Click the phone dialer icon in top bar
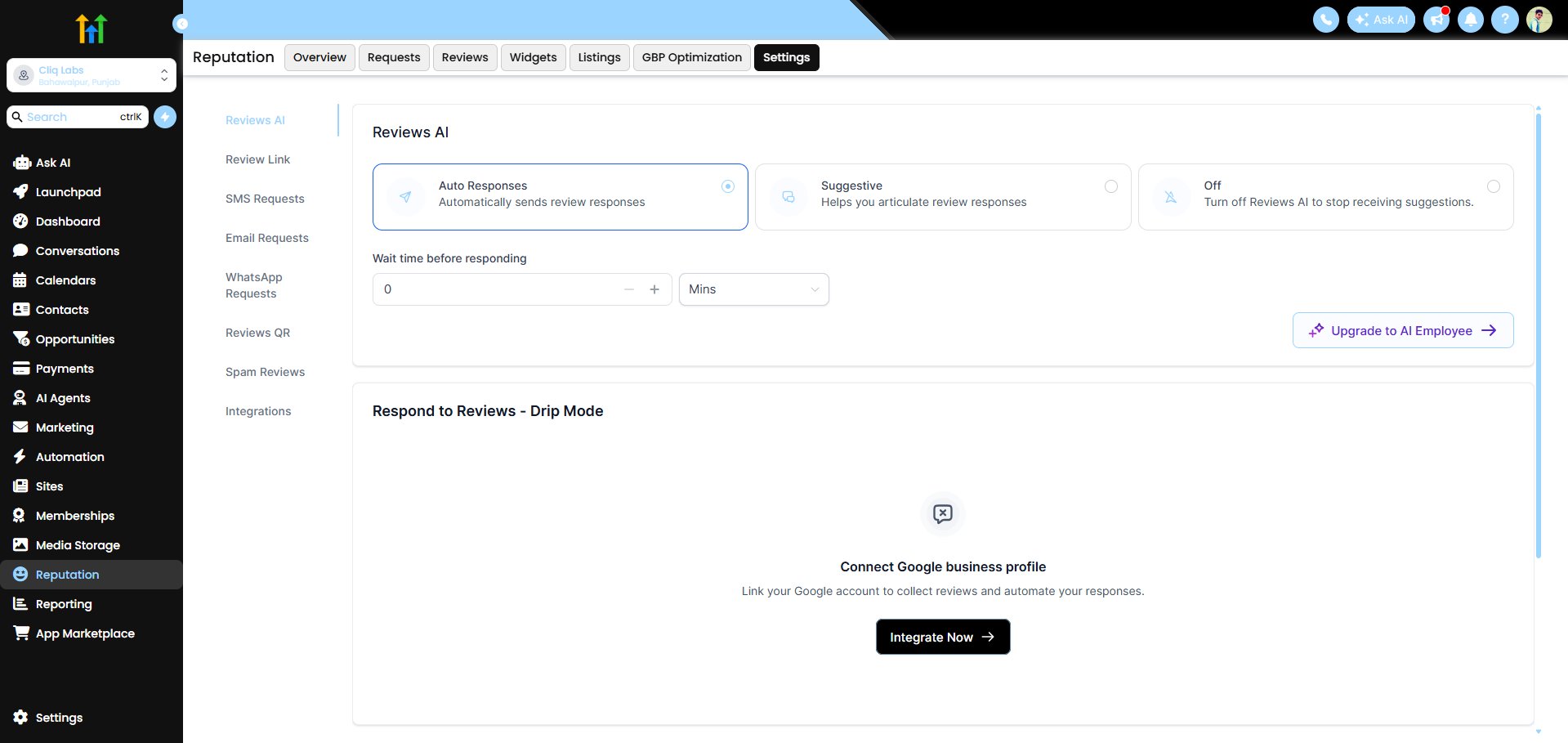The image size is (1568, 743). click(1325, 20)
